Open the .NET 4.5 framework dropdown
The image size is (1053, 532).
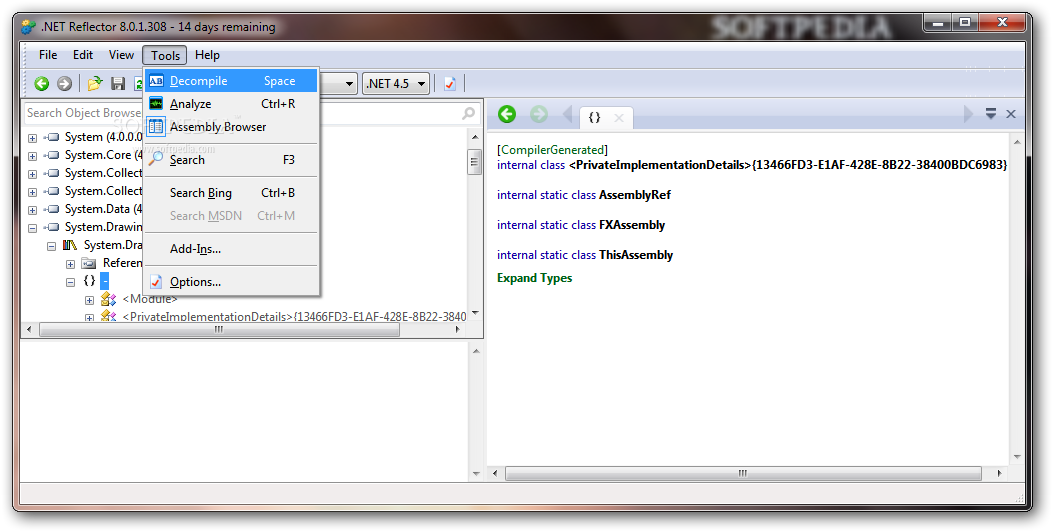pyautogui.click(x=396, y=83)
